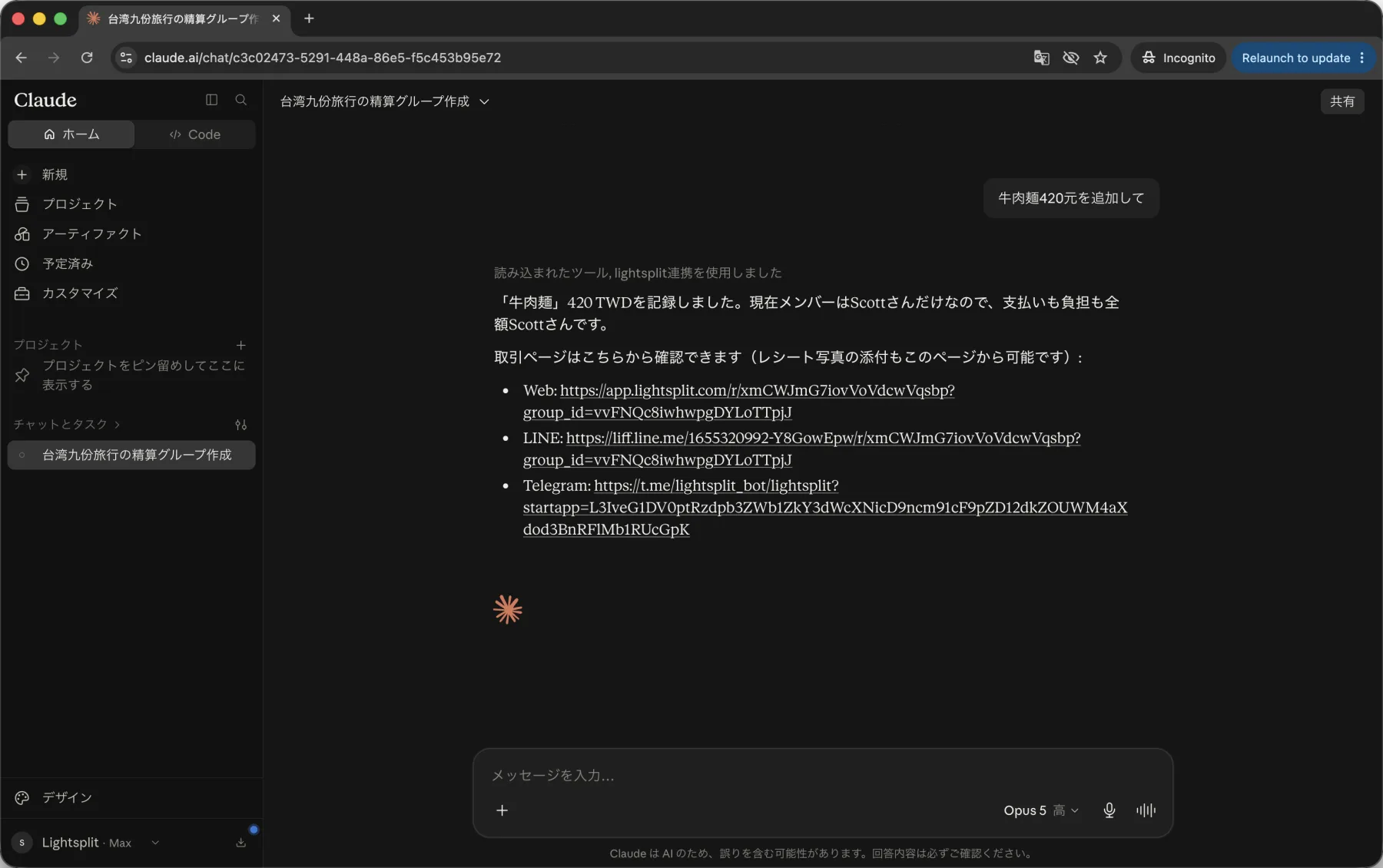Expand チャットとタスク section

pyautogui.click(x=66, y=424)
